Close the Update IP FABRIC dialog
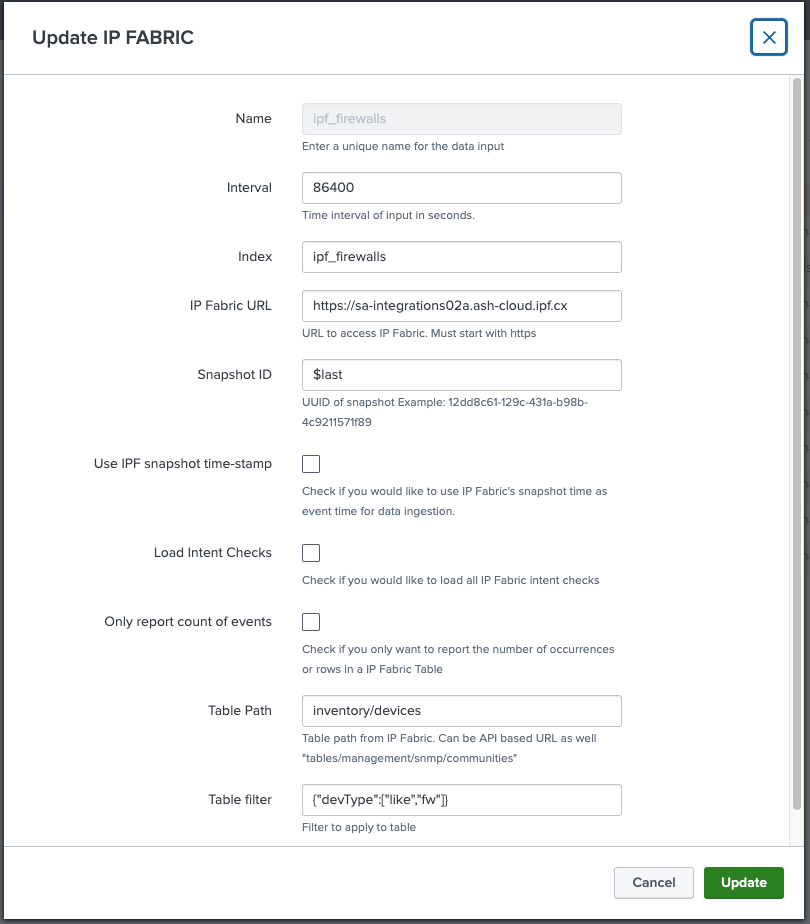The height and width of the screenshot is (924, 810). click(768, 38)
